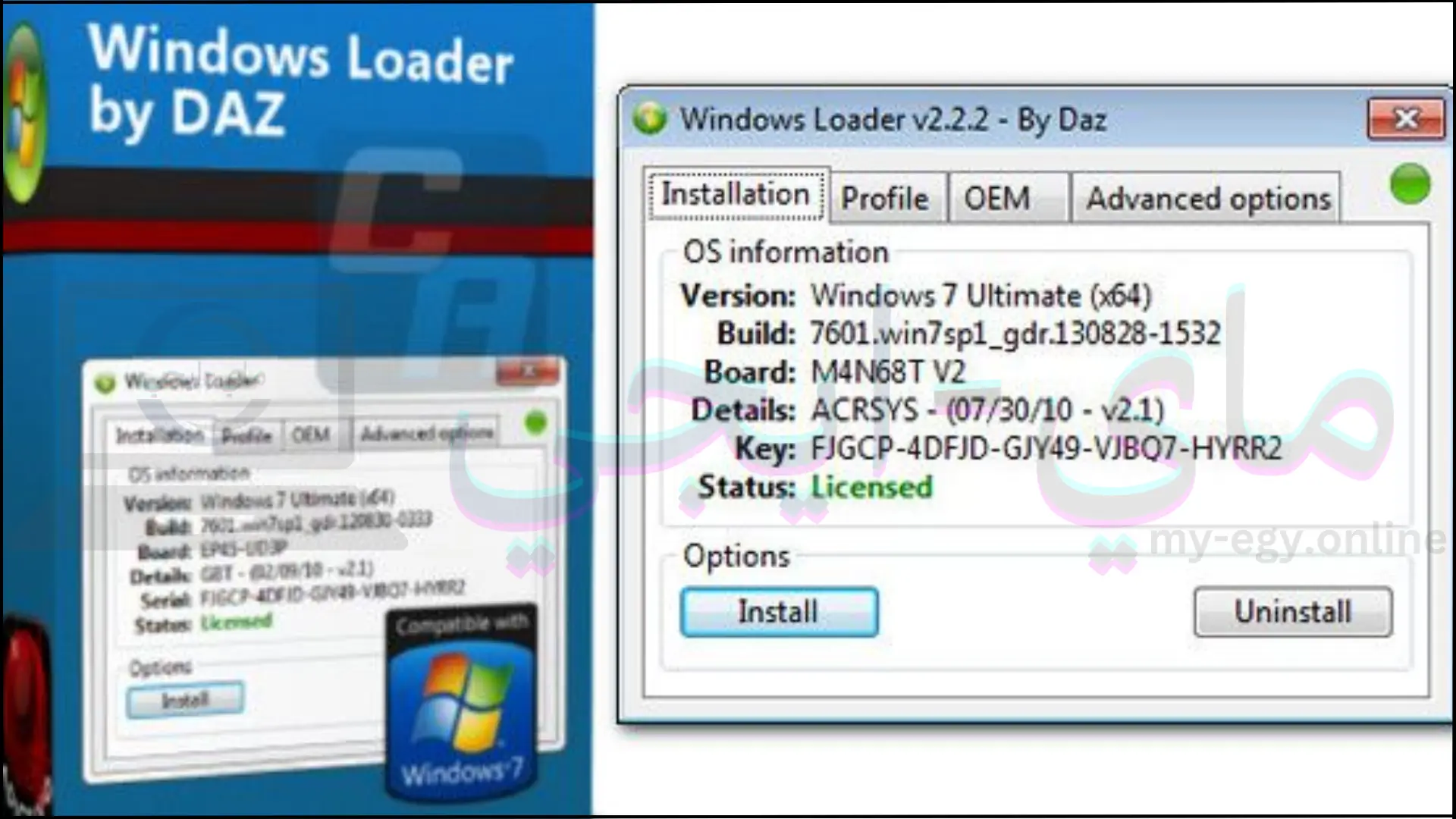Click the close button of the box-art window
Screen dimensions: 1456x819
point(529,371)
